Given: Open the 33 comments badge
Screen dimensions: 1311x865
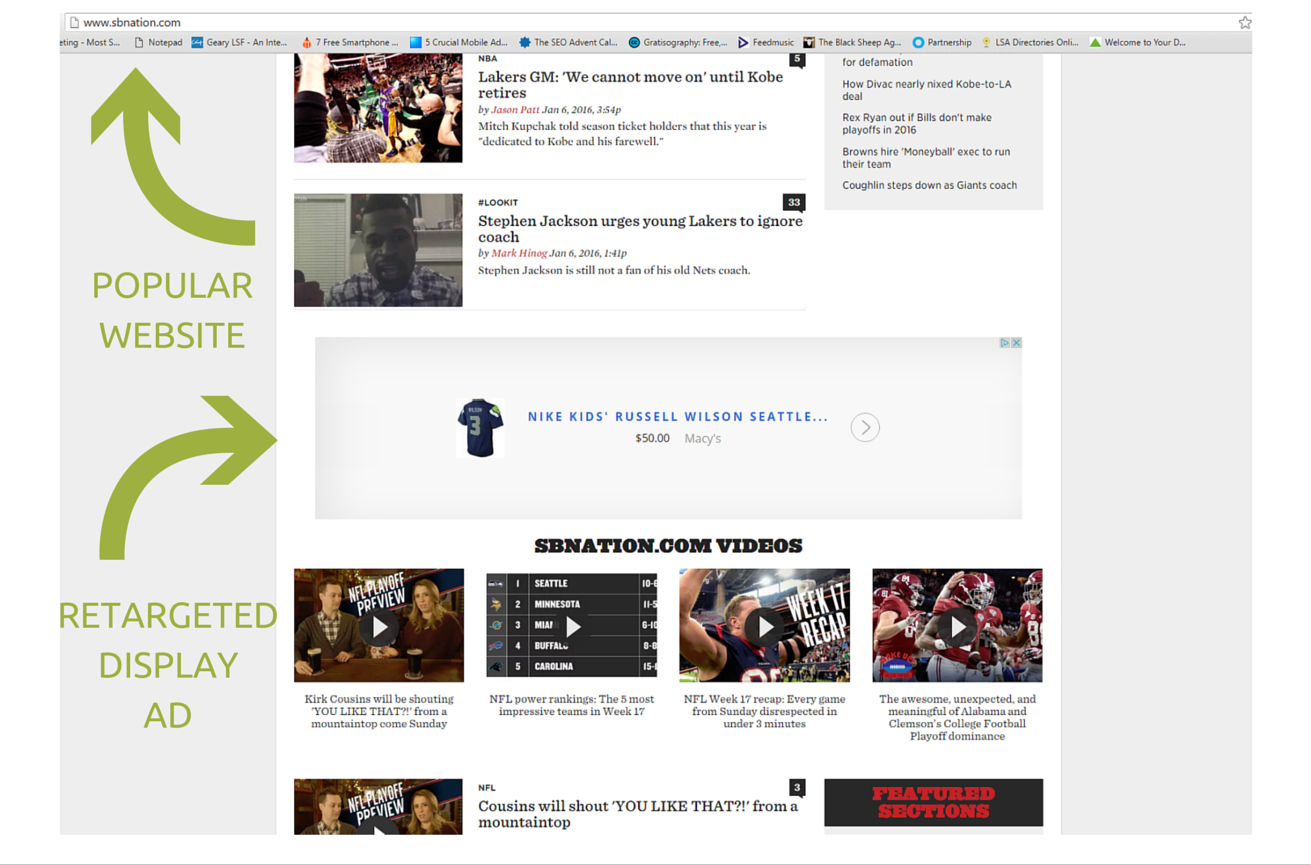Looking at the screenshot, I should pyautogui.click(x=794, y=202).
